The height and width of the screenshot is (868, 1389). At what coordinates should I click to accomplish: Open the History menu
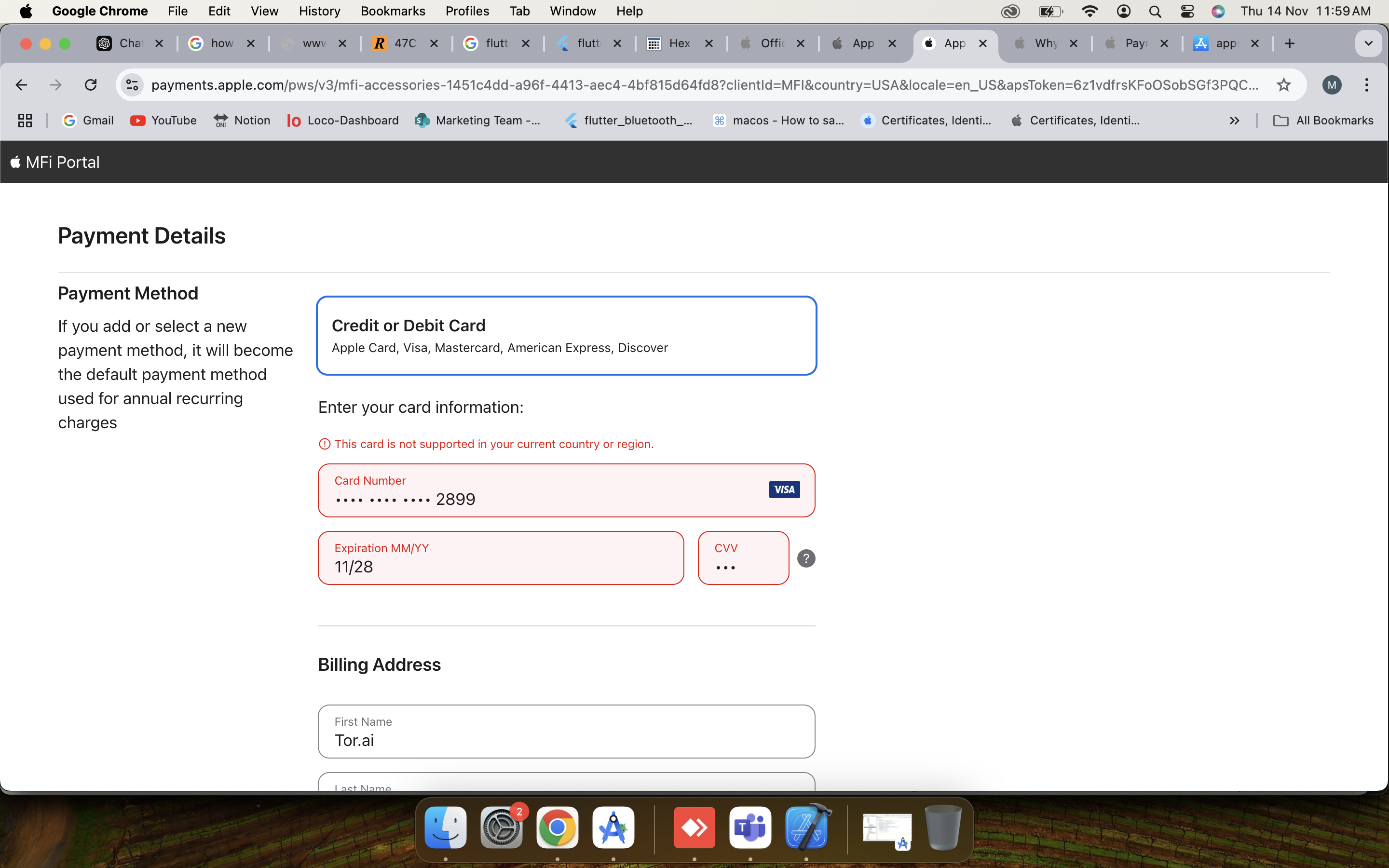(x=319, y=11)
